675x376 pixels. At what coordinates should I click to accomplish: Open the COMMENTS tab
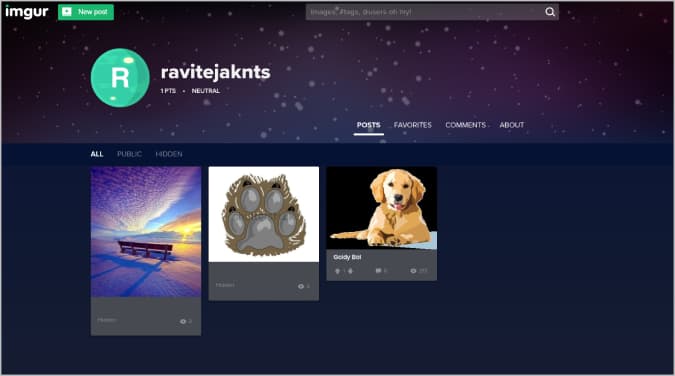465,125
